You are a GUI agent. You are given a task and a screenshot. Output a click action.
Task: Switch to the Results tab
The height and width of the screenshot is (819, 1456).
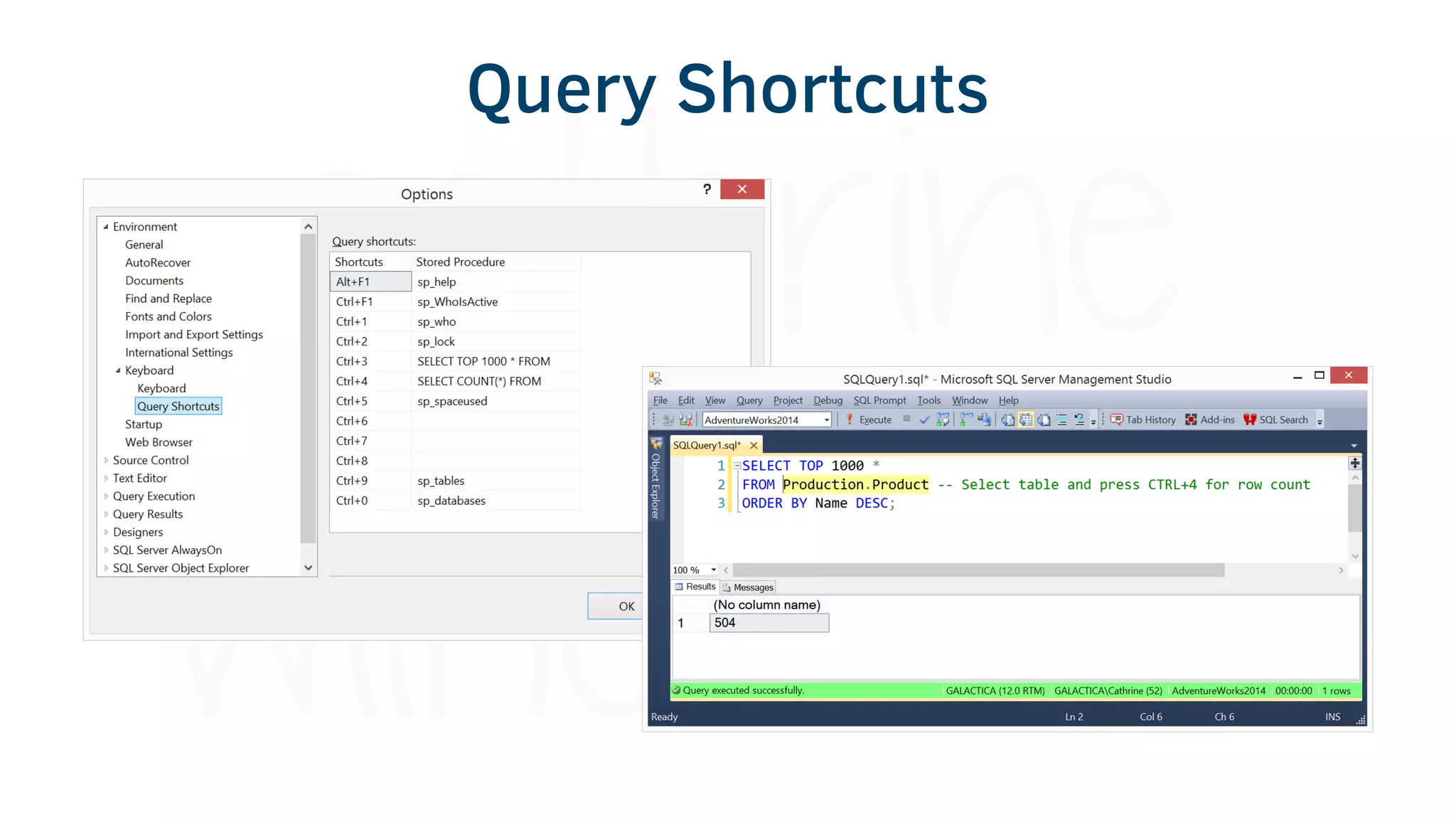[x=695, y=587]
